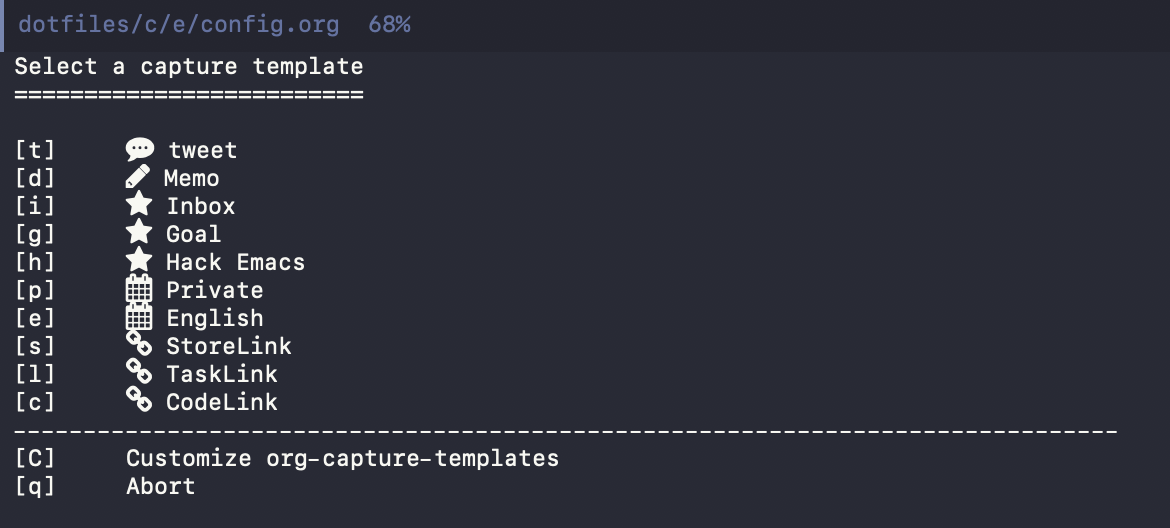The image size is (1170, 528).
Task: Click the [q] key hint
Action: click(x=35, y=487)
